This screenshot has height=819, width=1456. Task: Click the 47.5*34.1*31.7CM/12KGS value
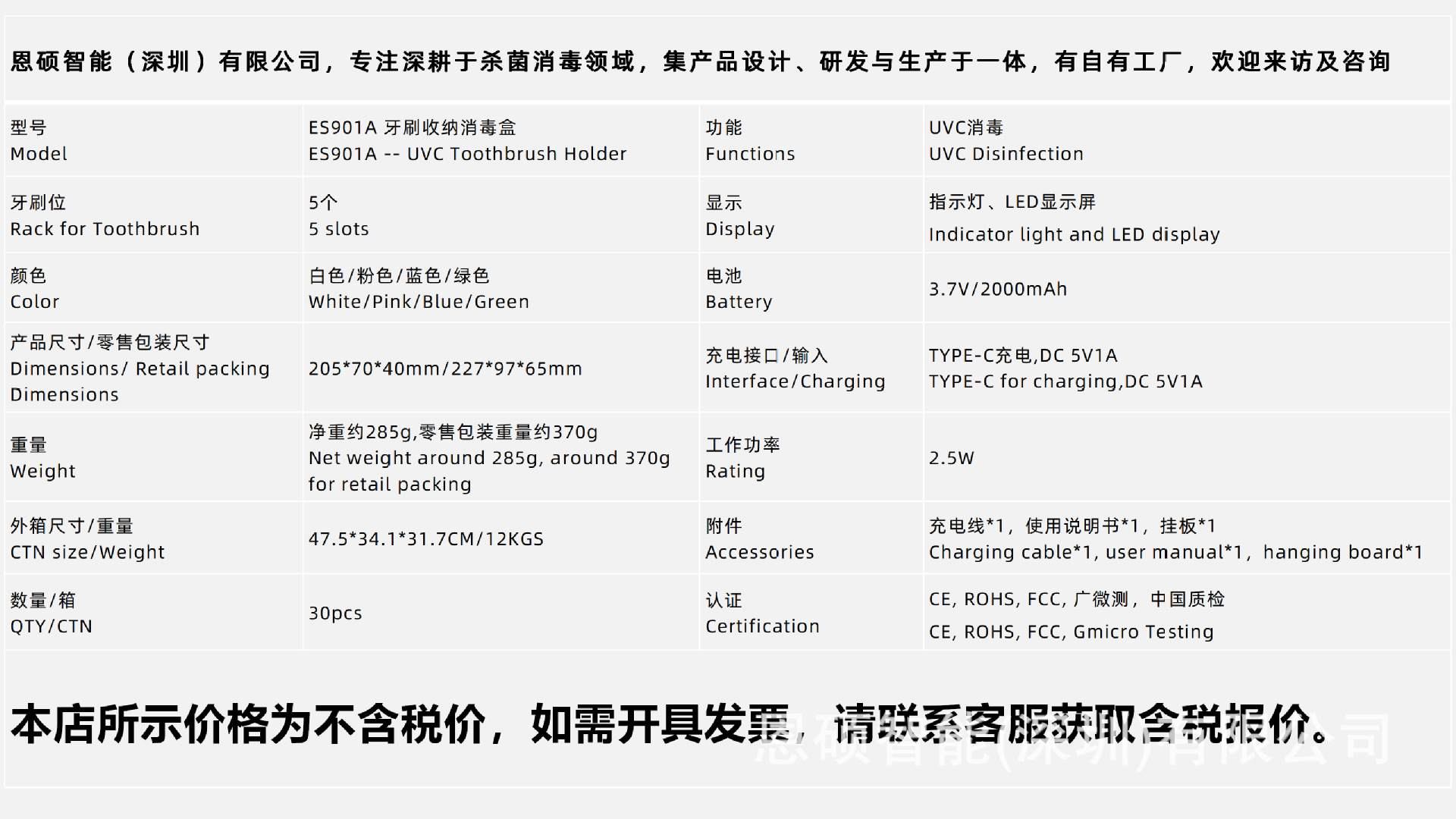426,539
